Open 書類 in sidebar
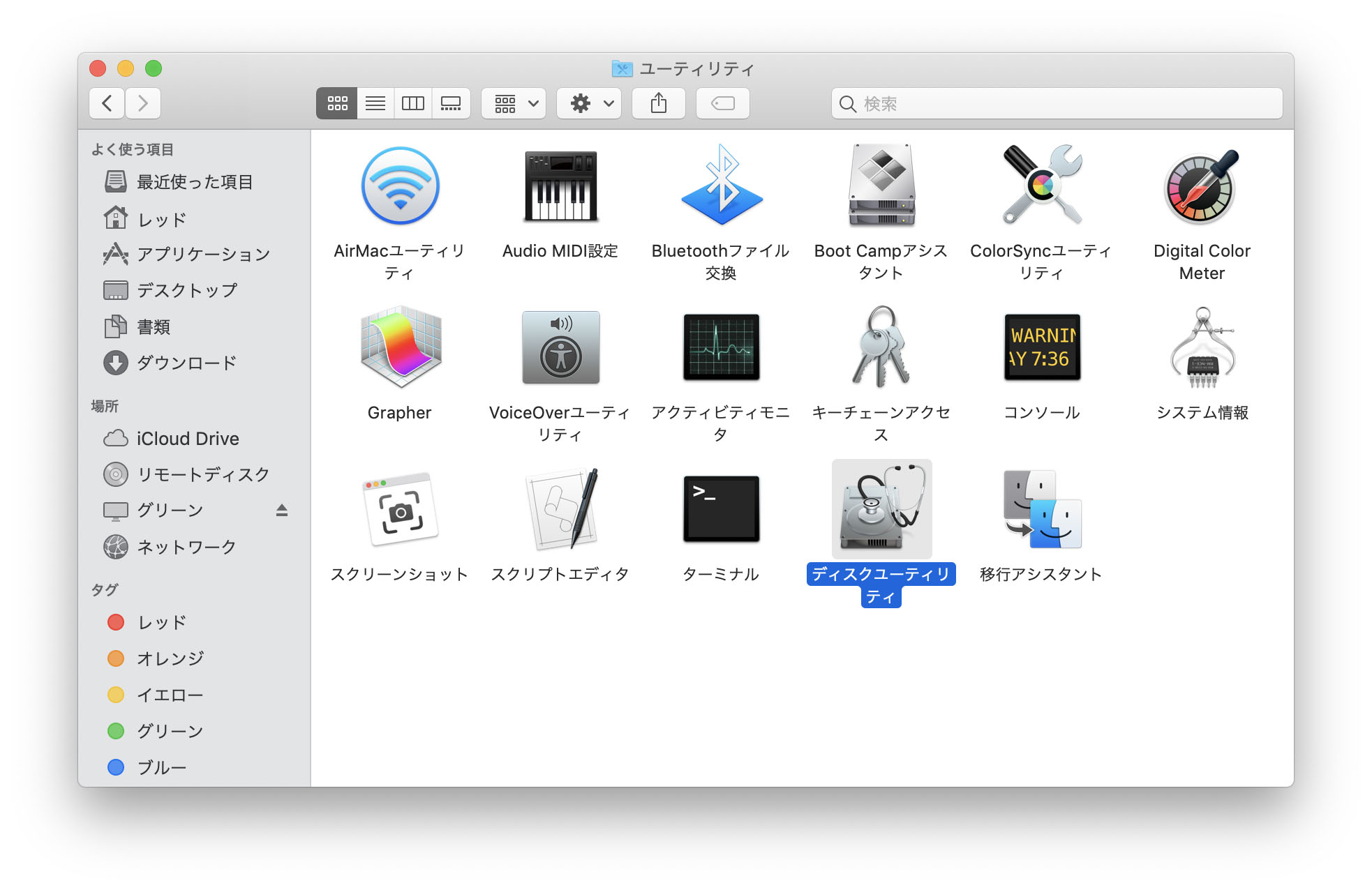 (194, 326)
